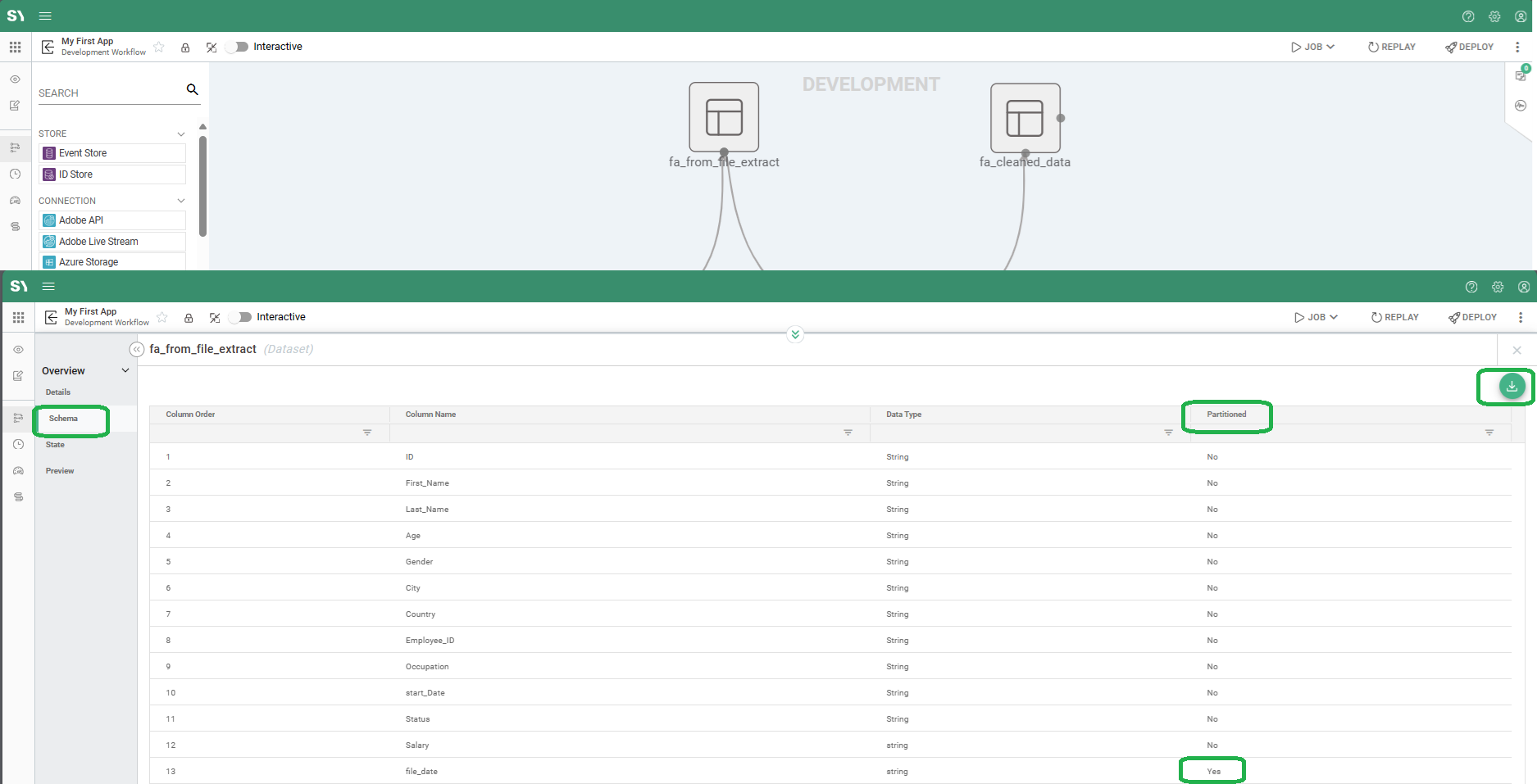The width and height of the screenshot is (1537, 784).
Task: Collapse the CONNECTION section
Action: pyautogui.click(x=180, y=200)
